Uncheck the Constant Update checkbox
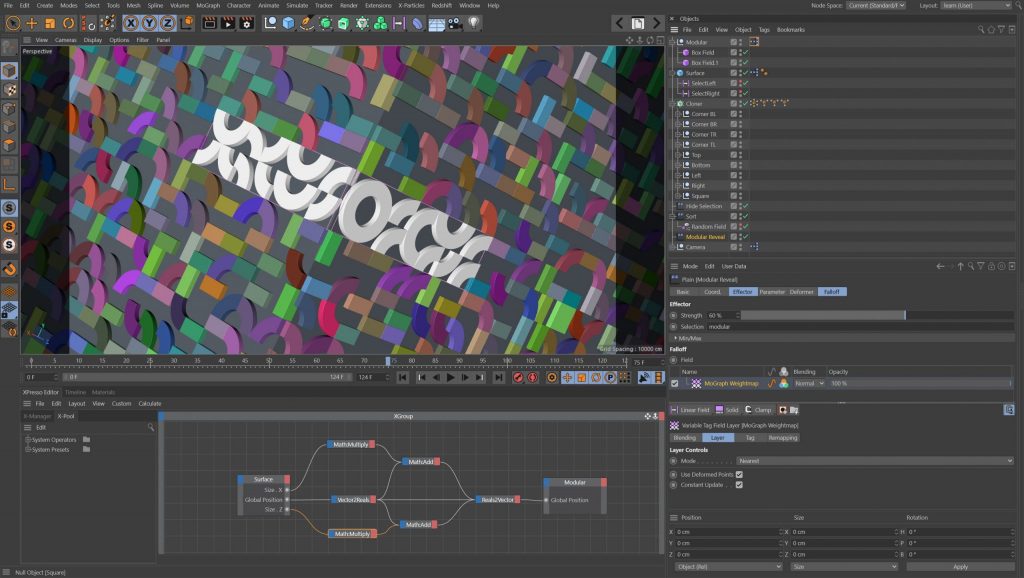The image size is (1024, 578). (x=739, y=485)
